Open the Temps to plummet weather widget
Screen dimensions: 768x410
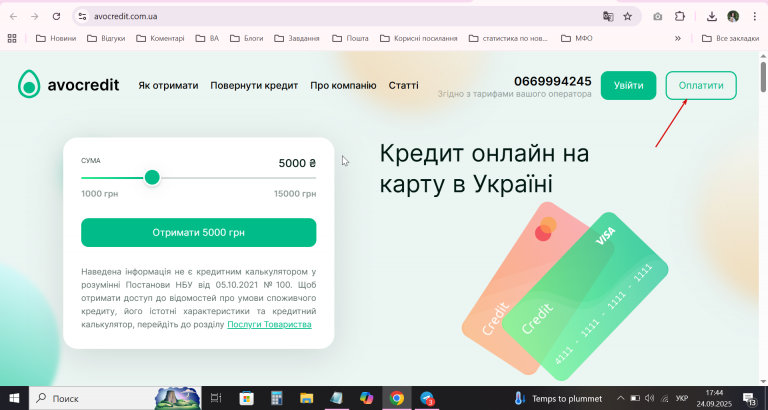click(x=558, y=398)
